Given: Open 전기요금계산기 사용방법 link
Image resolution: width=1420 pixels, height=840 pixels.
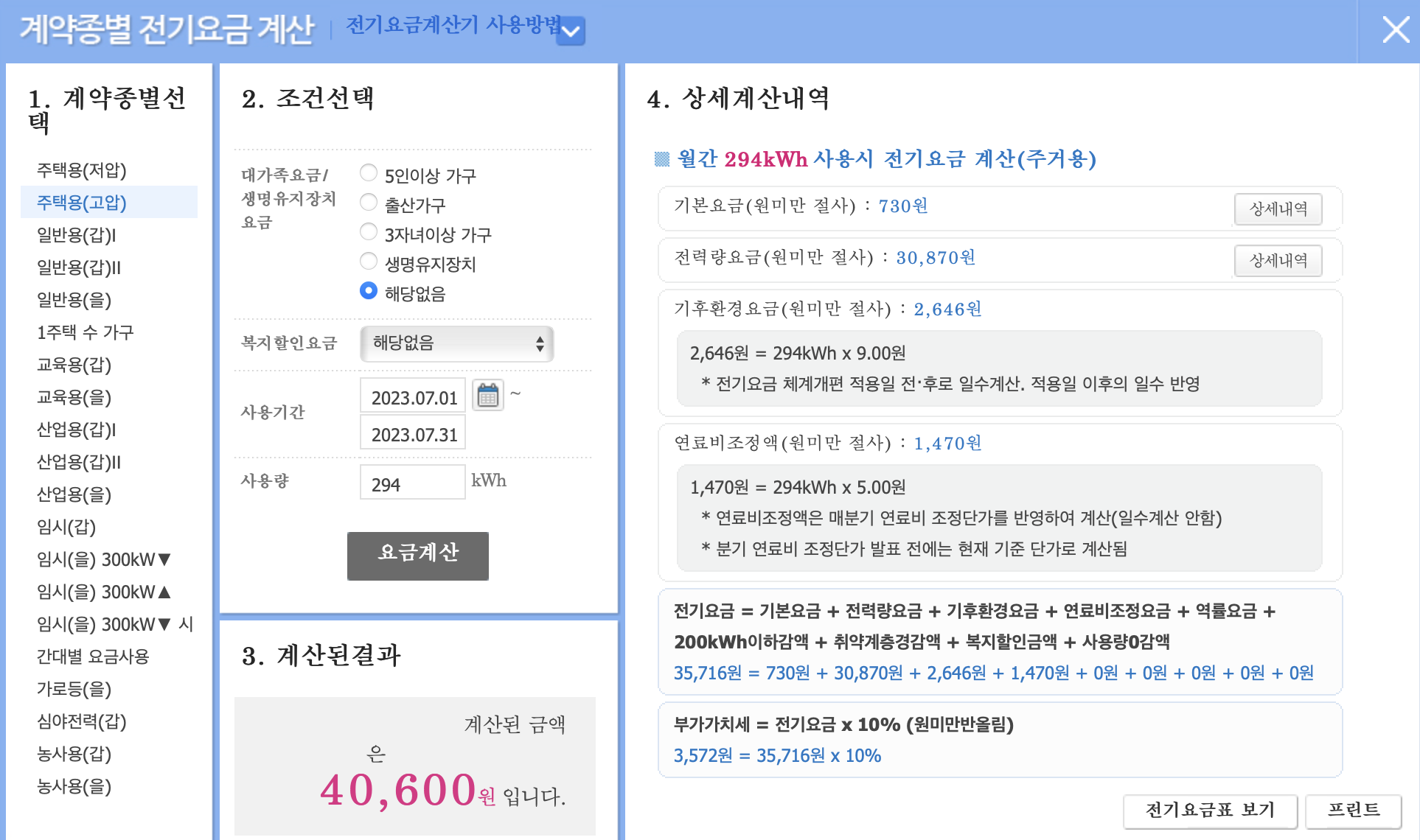Looking at the screenshot, I should point(453,26).
